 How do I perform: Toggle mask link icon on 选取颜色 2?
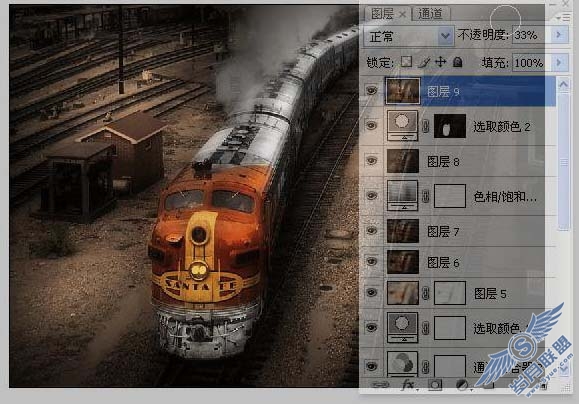(426, 126)
